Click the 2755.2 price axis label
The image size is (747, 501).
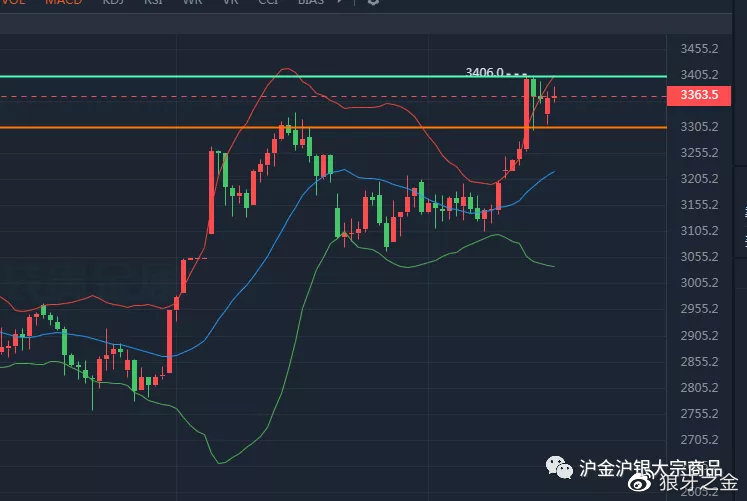pos(699,414)
